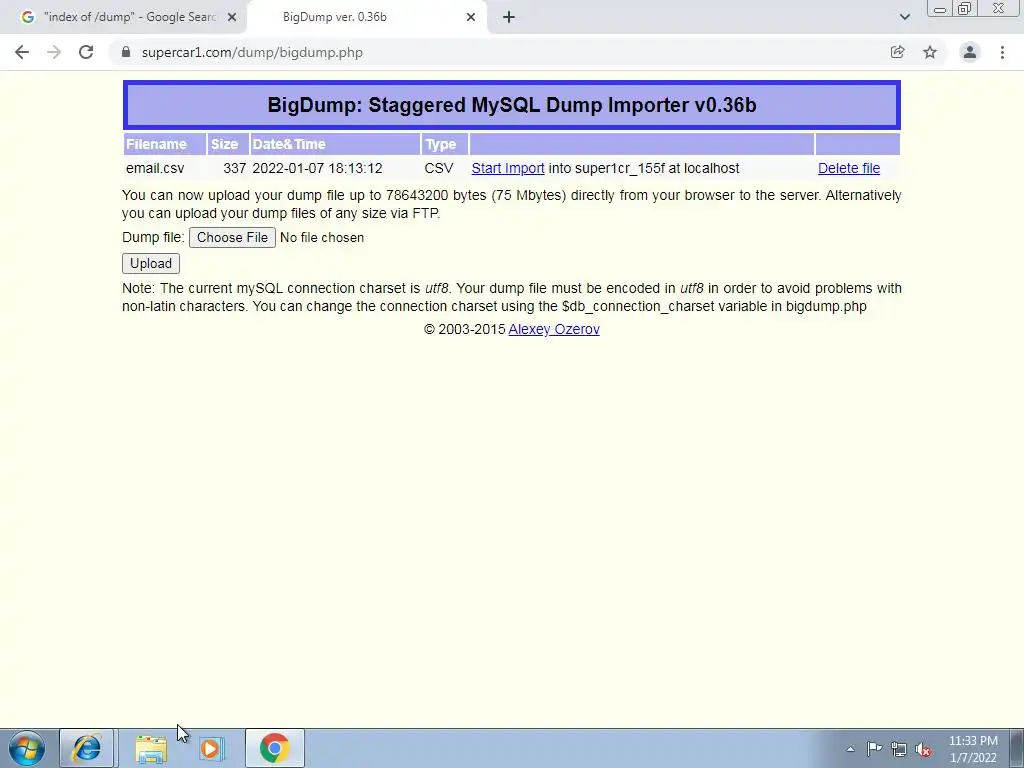The width and height of the screenshot is (1024, 768).
Task: Click the Filename column header
Action: [x=165, y=144]
